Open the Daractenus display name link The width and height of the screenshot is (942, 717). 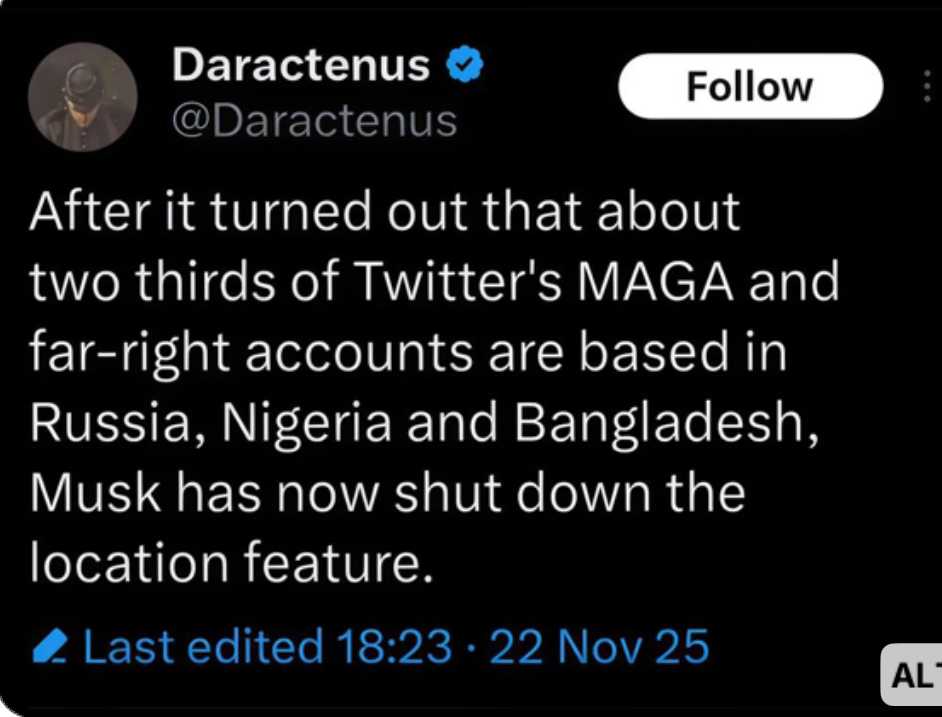click(301, 66)
